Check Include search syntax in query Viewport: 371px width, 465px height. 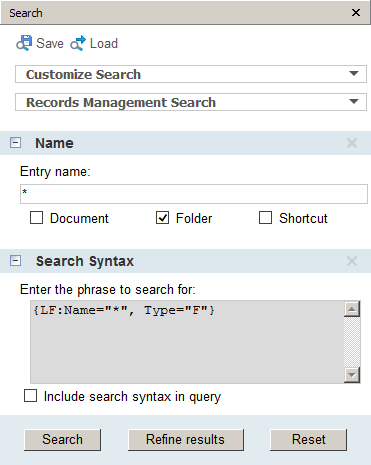coord(30,396)
